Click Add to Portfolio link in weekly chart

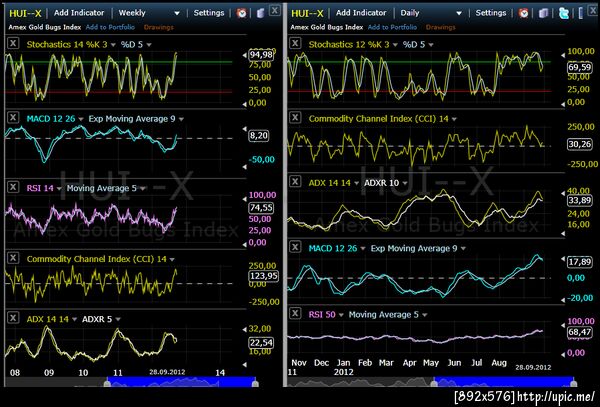coord(110,27)
